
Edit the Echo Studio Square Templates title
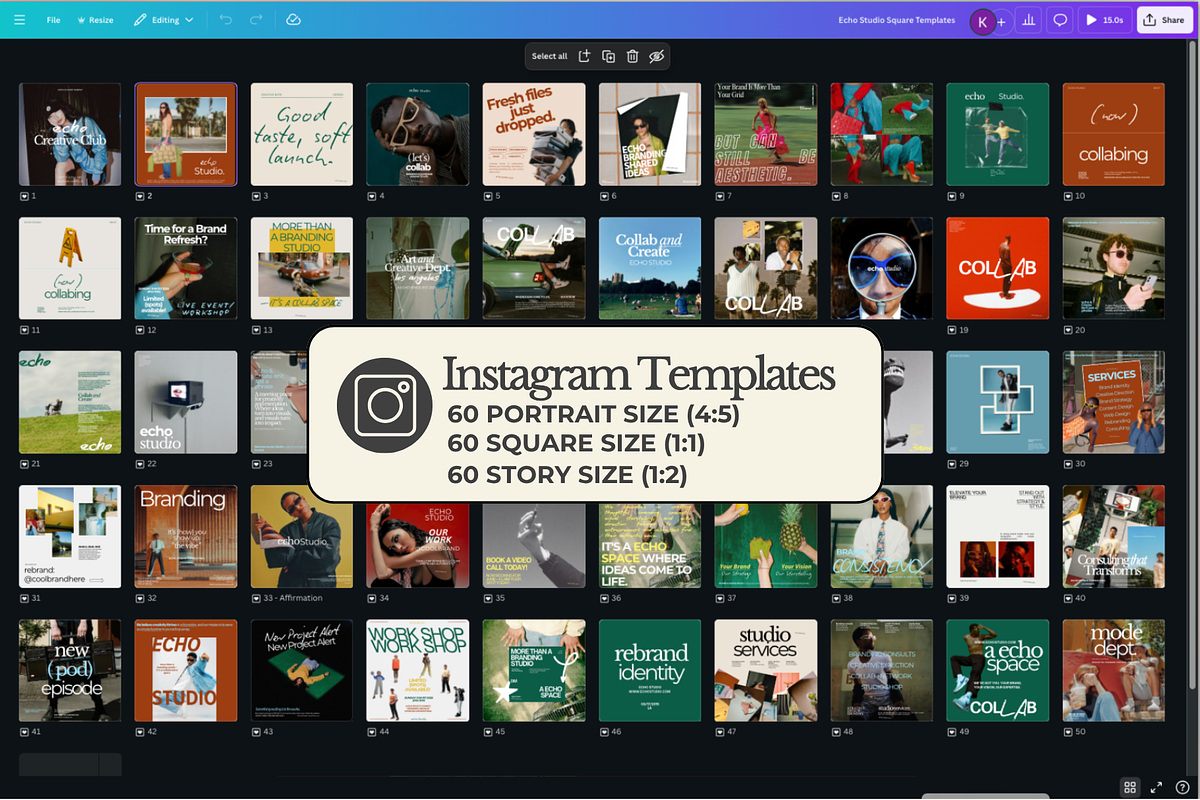(897, 20)
